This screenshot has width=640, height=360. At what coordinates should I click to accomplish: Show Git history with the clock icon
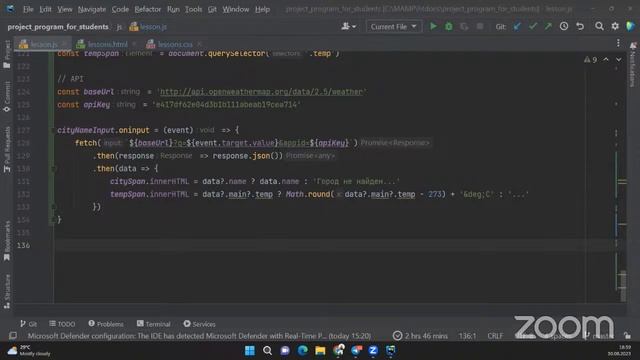[564, 27]
